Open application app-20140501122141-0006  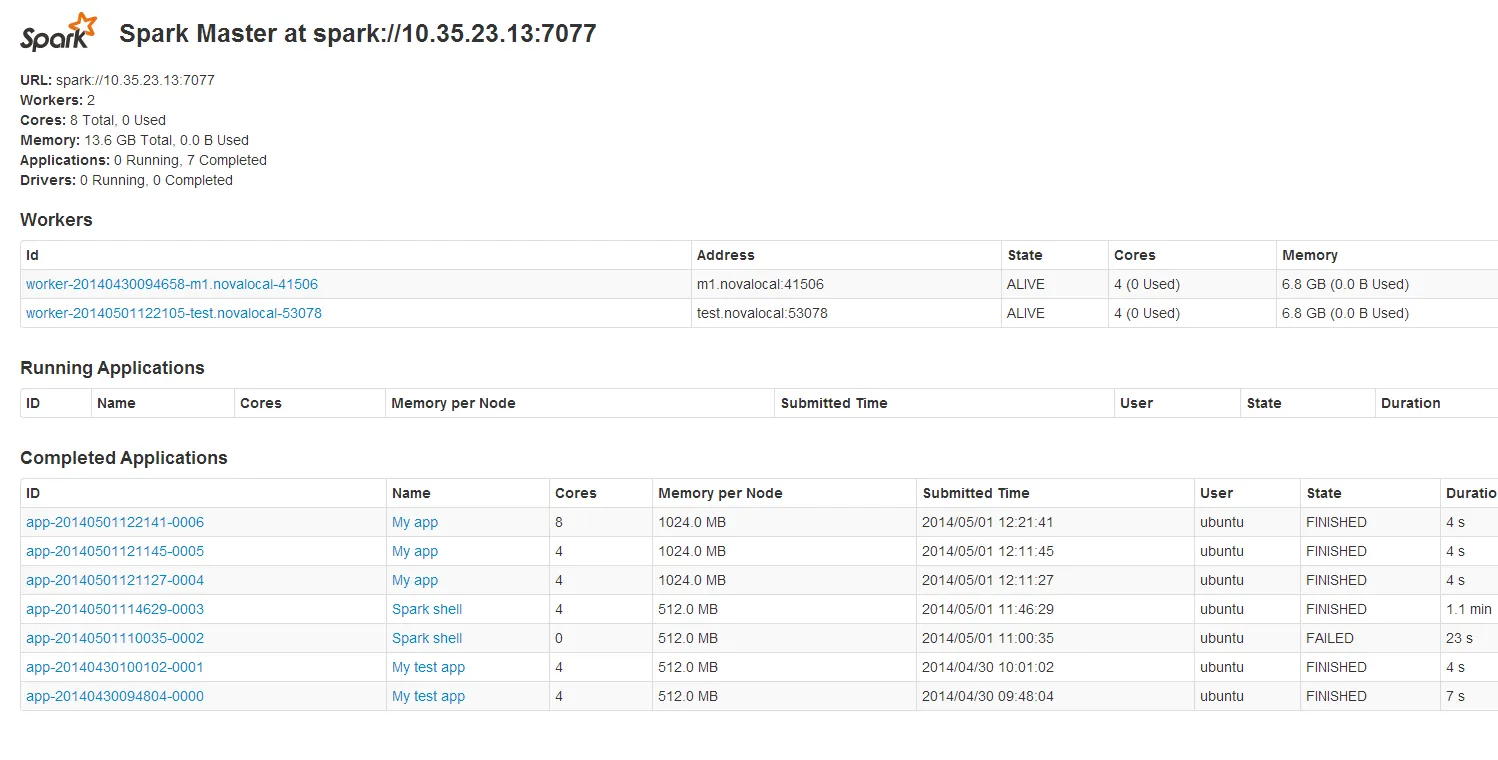115,522
